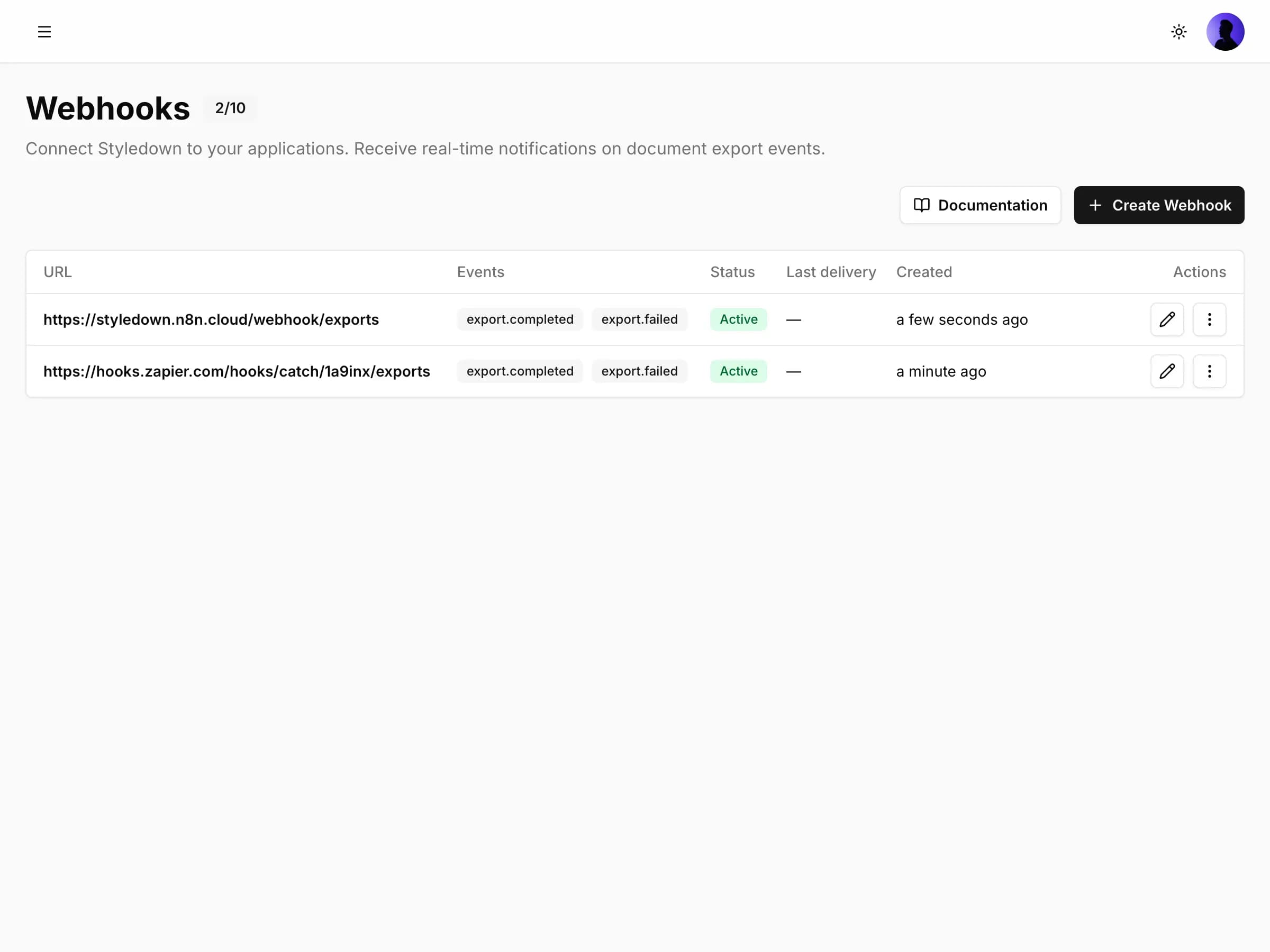Click the book icon beside Documentation
The height and width of the screenshot is (952, 1270).
[x=922, y=205]
